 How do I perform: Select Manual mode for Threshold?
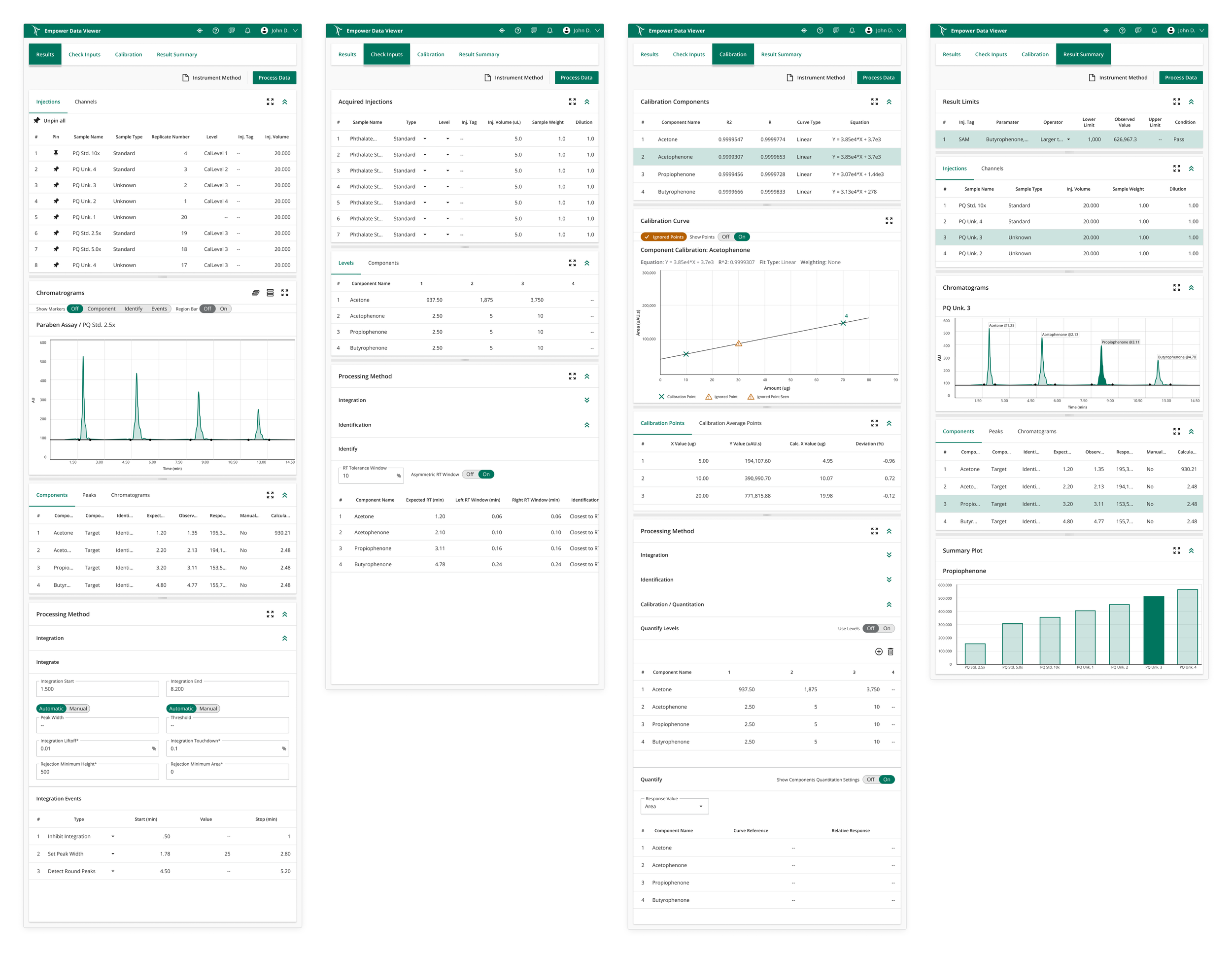[x=208, y=708]
